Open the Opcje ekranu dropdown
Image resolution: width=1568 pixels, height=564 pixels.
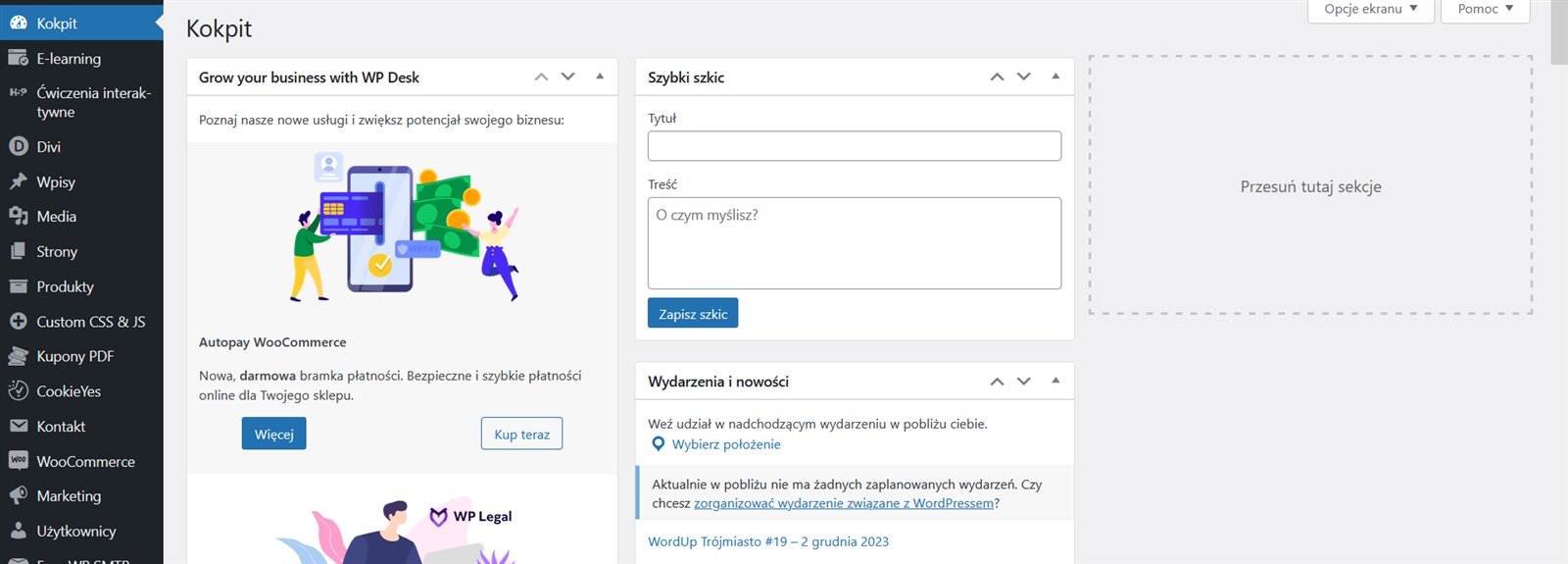pyautogui.click(x=1370, y=10)
